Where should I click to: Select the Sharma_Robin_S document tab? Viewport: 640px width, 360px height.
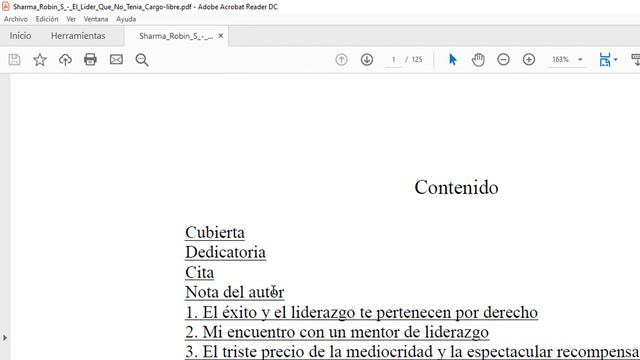point(176,36)
